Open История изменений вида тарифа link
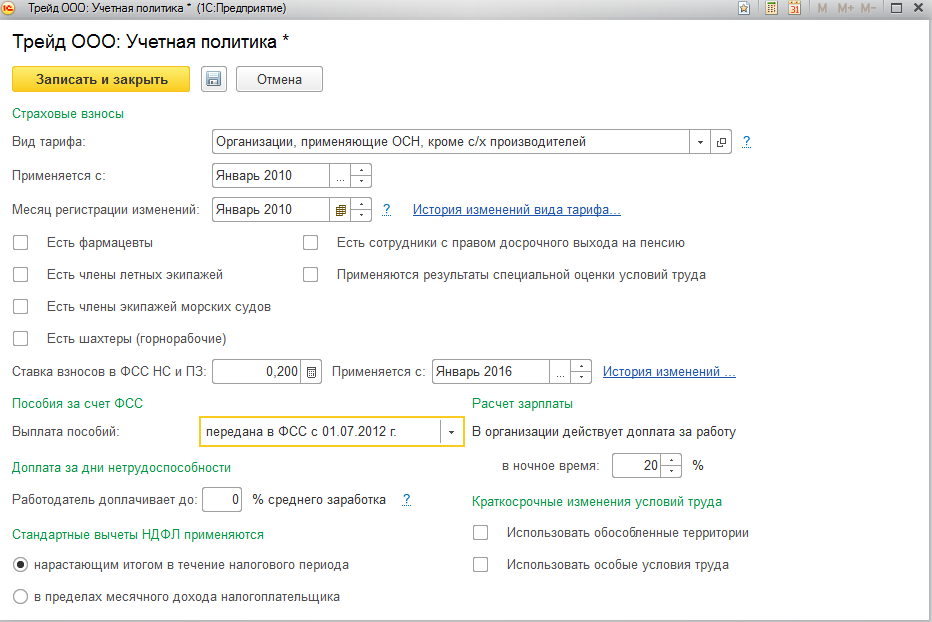Screen dimensions: 932x622 point(517,210)
